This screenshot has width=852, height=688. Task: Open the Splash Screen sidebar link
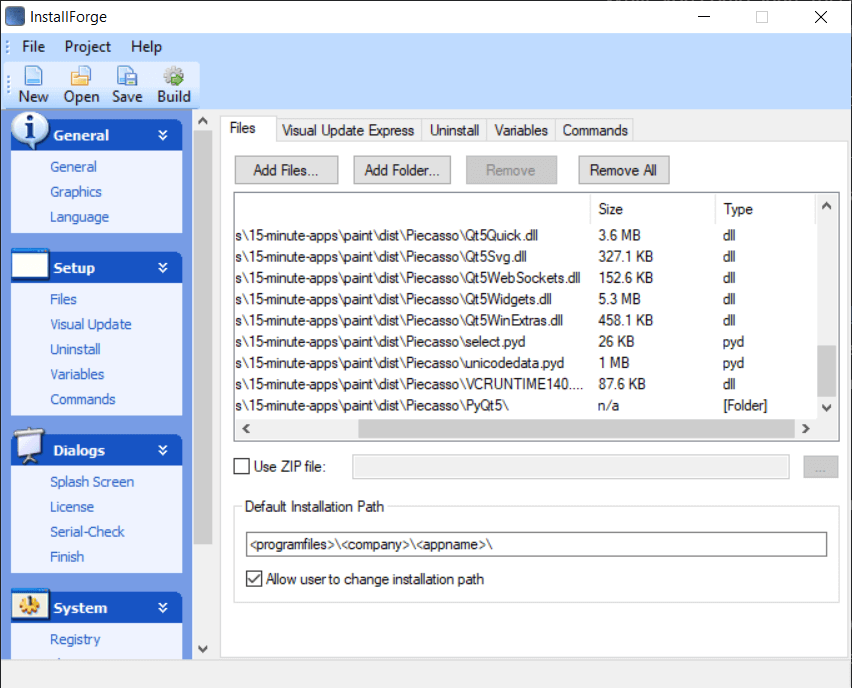pyautogui.click(x=92, y=482)
